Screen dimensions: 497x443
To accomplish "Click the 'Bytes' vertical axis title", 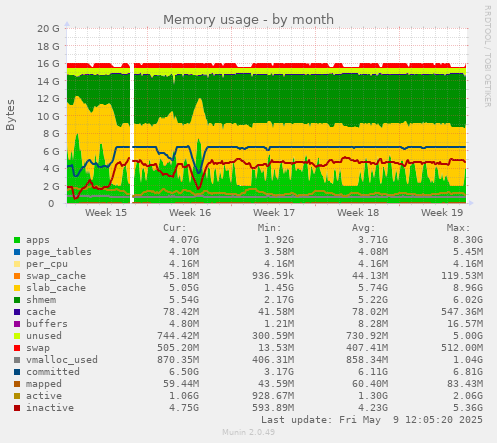I will (10, 115).
